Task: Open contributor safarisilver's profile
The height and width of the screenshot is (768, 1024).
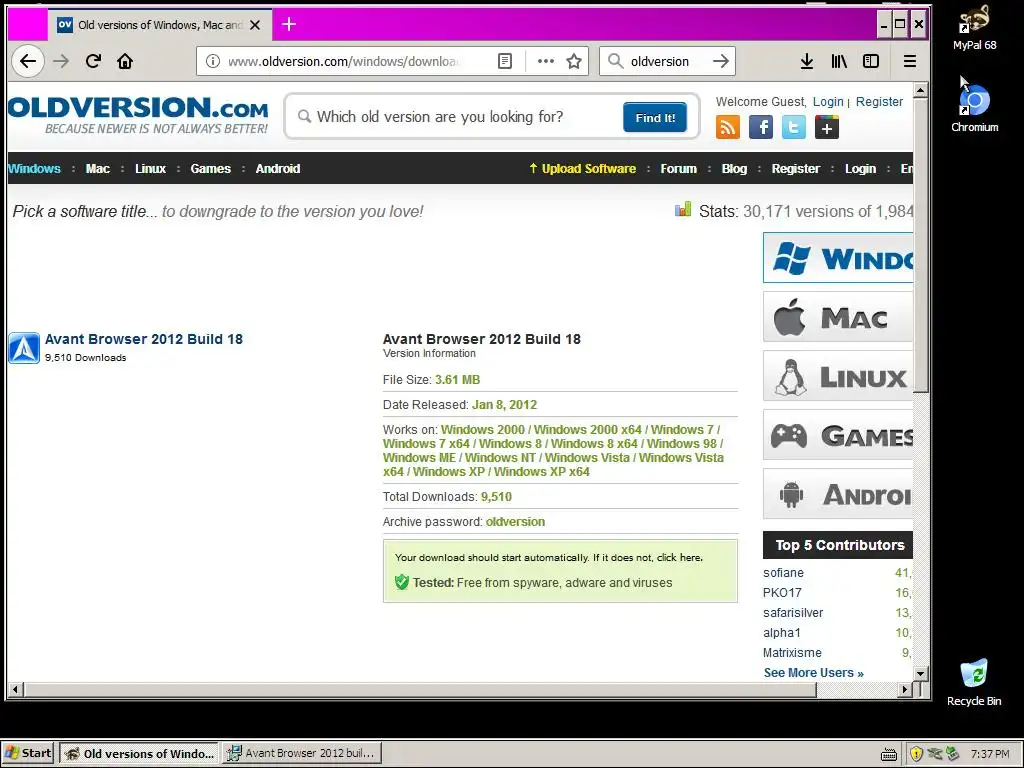Action: pos(793,613)
